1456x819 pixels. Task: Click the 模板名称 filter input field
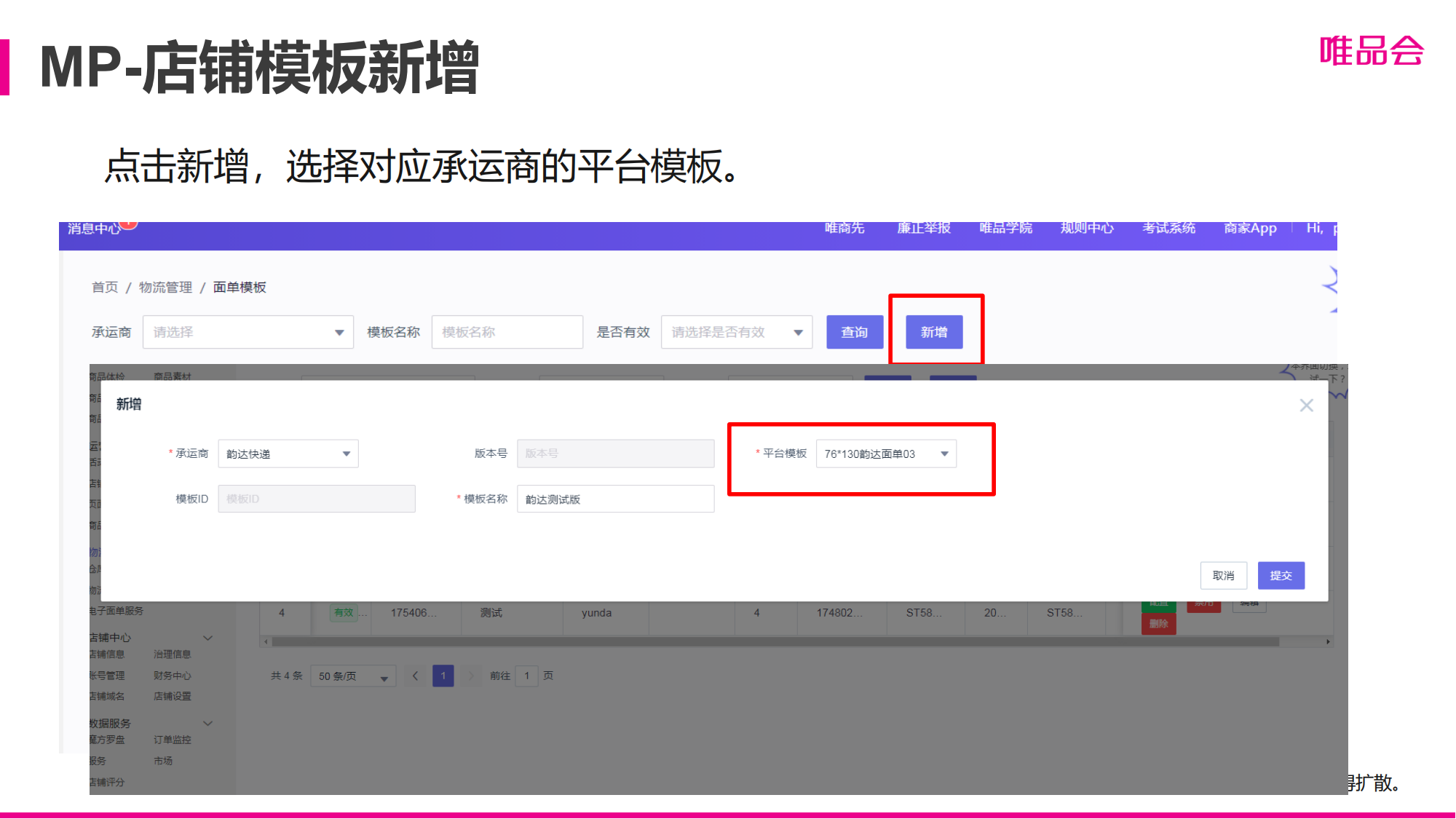click(507, 332)
